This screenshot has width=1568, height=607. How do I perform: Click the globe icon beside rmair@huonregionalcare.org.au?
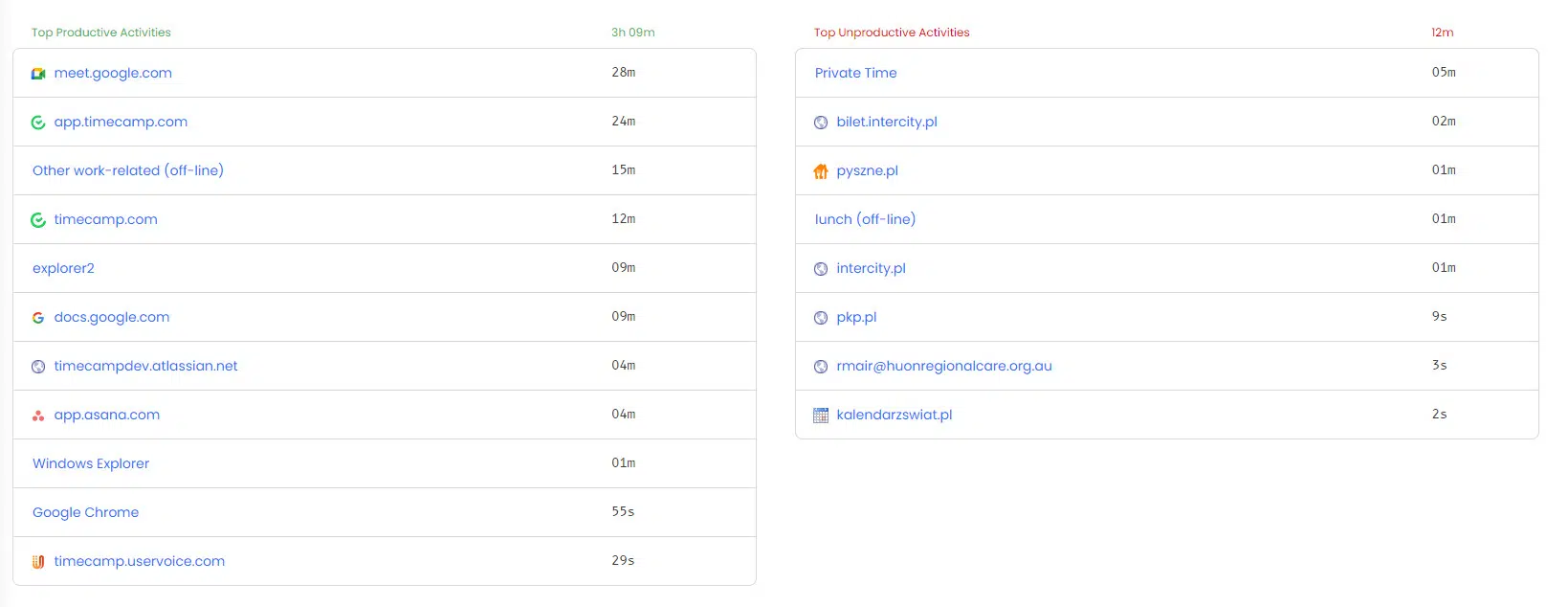(x=821, y=367)
